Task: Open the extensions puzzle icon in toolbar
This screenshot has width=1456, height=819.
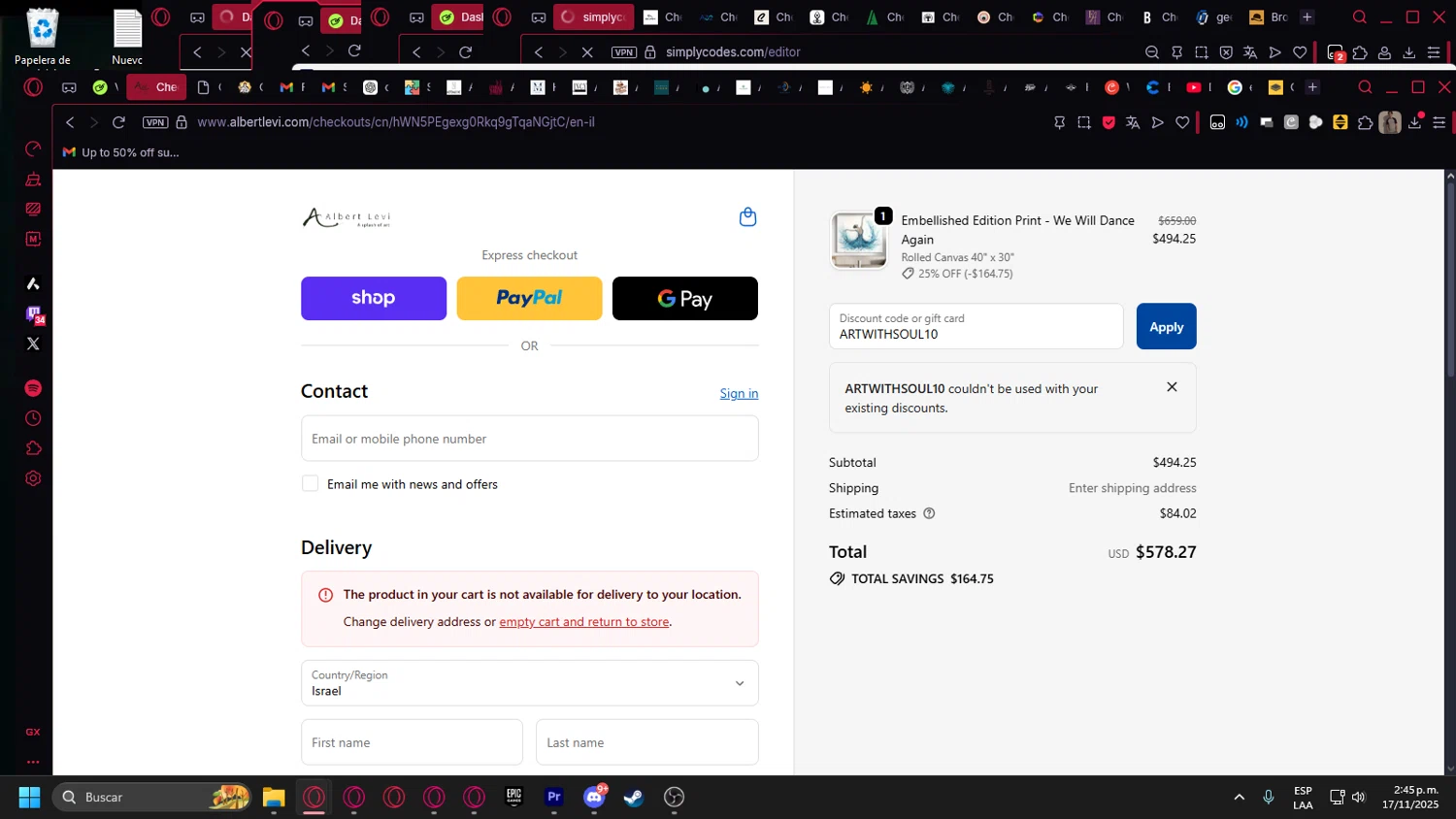Action: pyautogui.click(x=1365, y=122)
